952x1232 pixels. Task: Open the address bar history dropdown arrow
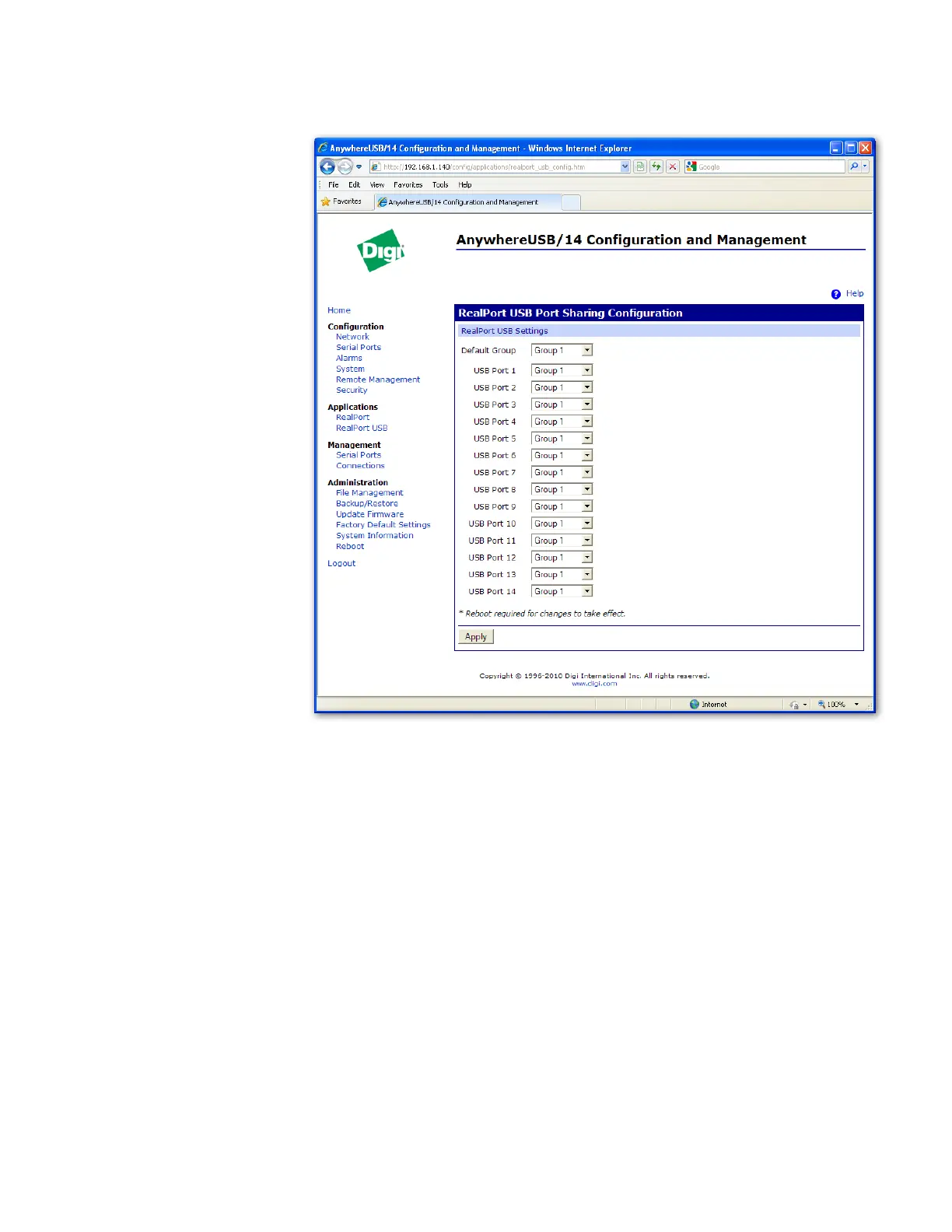pos(625,166)
